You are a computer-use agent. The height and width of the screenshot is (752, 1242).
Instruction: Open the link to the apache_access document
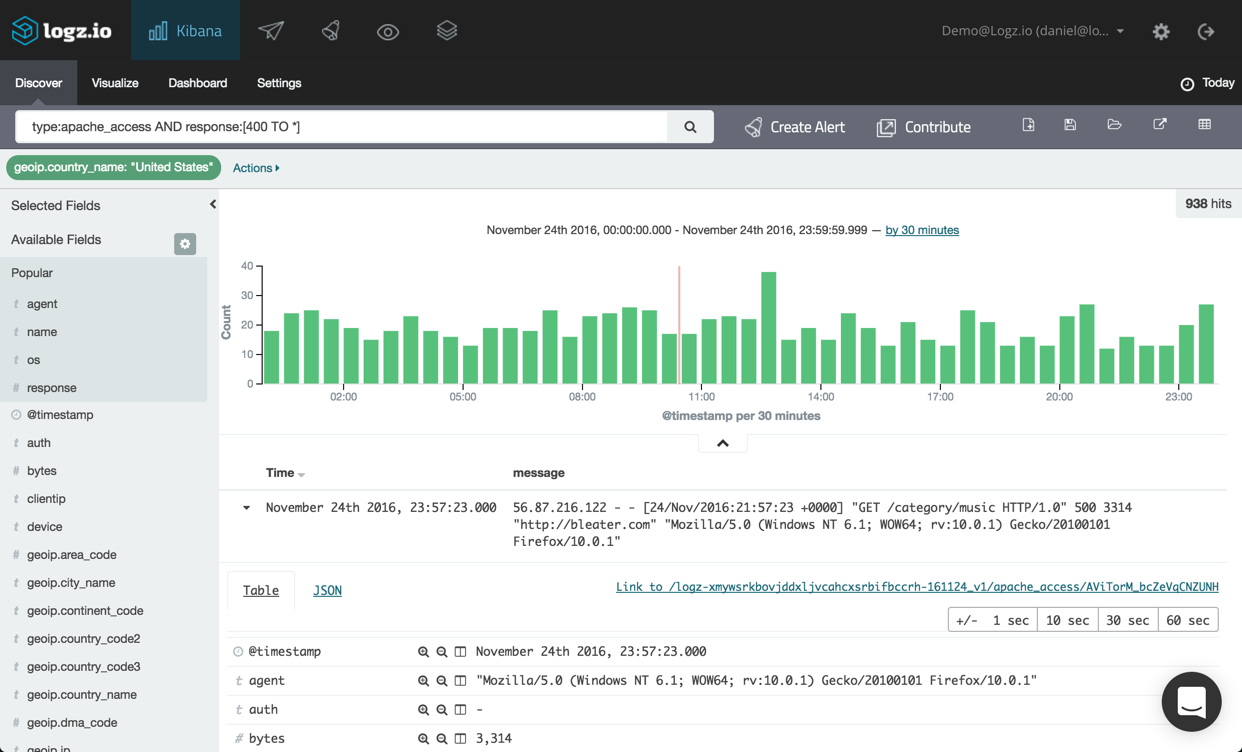(917, 587)
